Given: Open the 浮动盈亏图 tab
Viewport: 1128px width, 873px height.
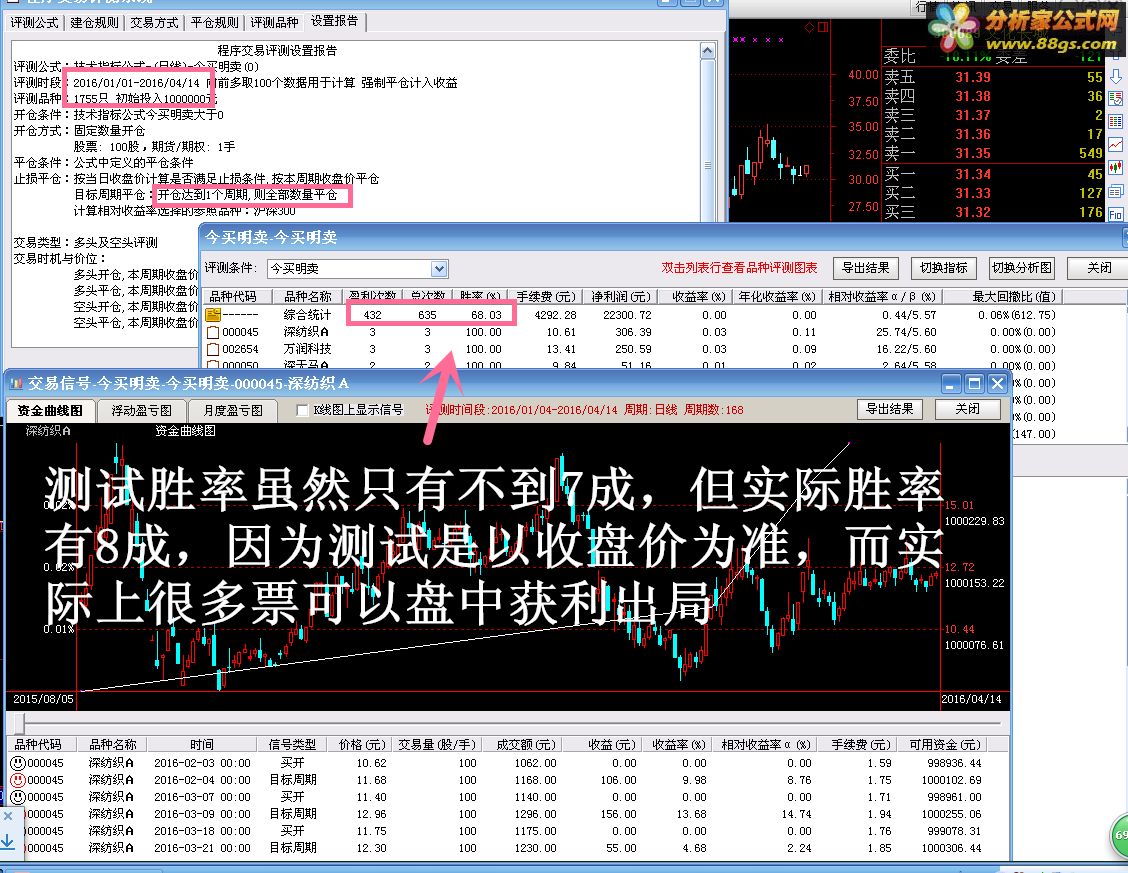Looking at the screenshot, I should pyautogui.click(x=141, y=411).
